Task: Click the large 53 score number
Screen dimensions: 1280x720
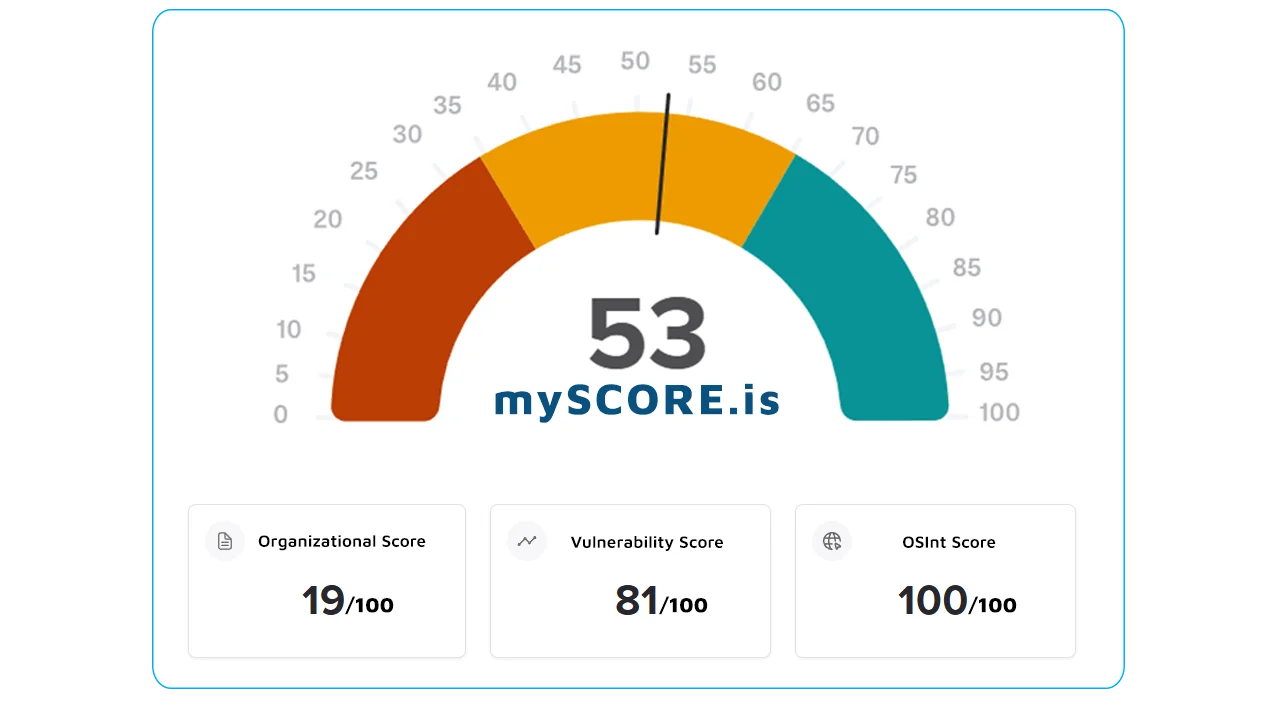Action: (647, 333)
